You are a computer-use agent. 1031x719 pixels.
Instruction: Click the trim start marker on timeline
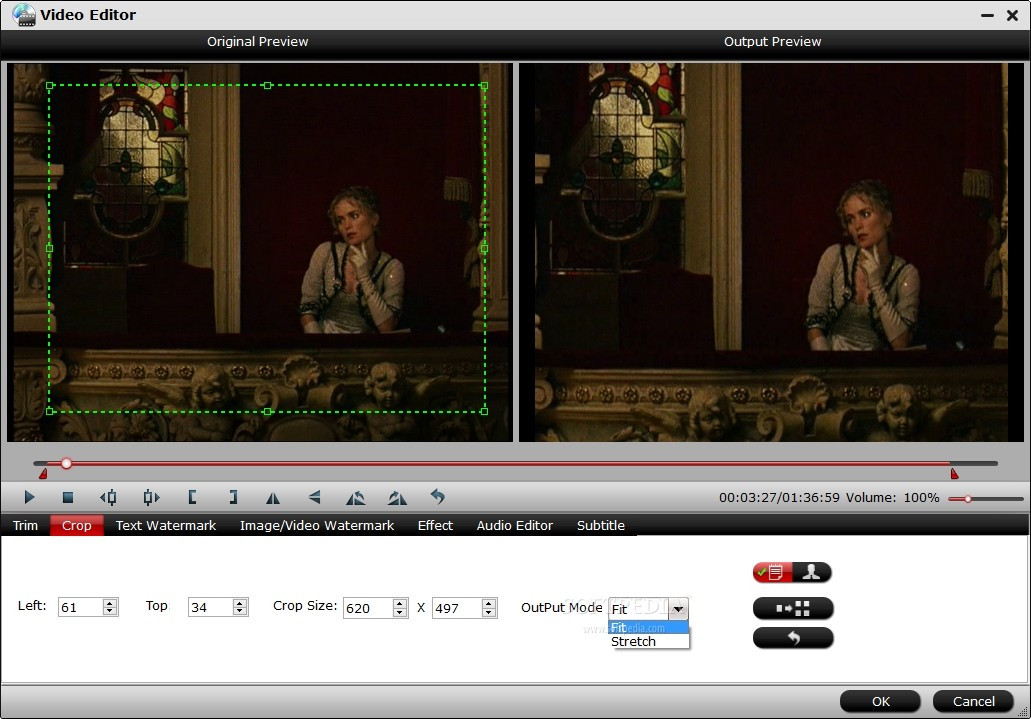pos(43,474)
